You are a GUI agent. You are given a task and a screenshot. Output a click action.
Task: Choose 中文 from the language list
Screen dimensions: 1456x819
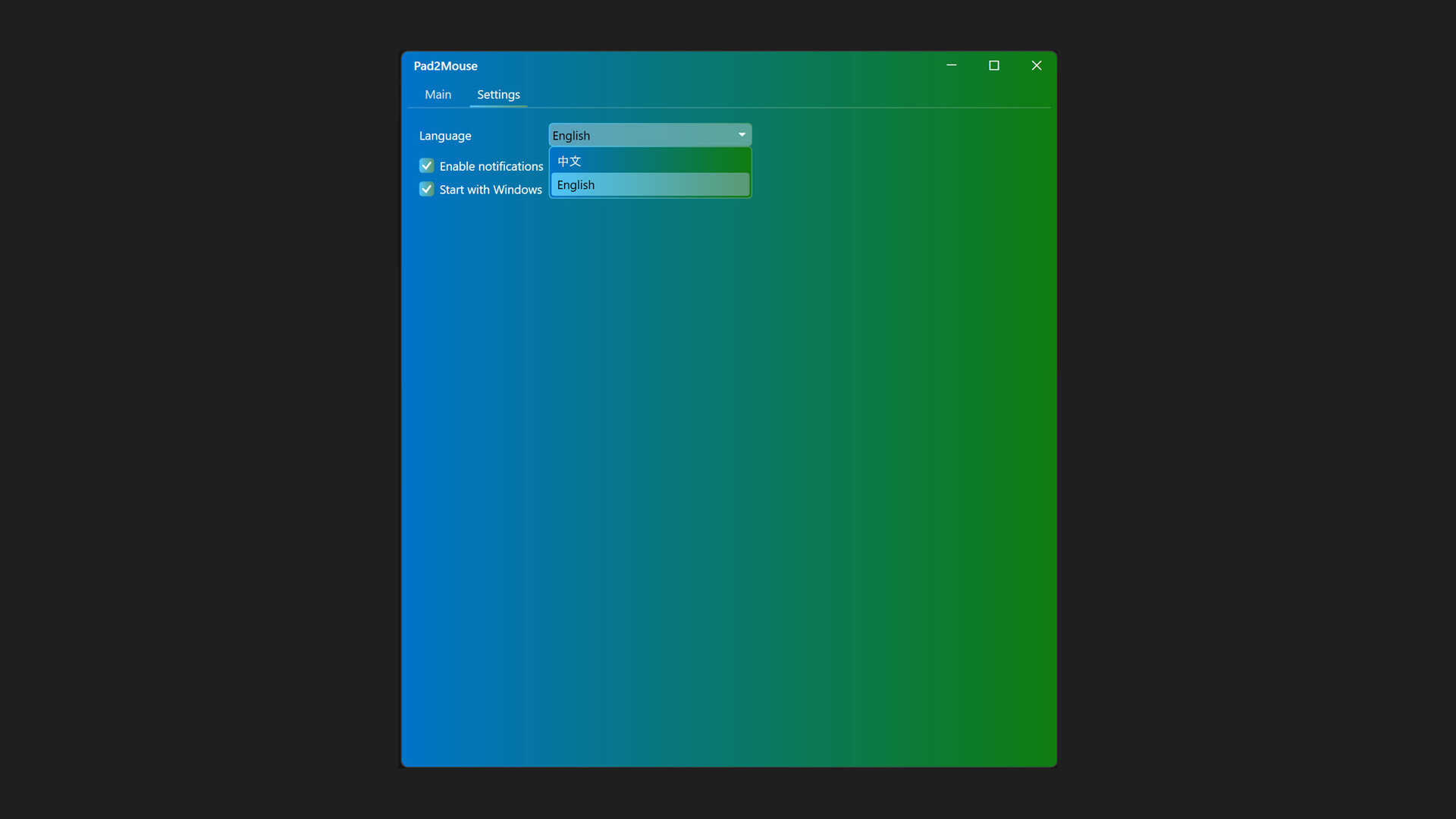coord(650,162)
